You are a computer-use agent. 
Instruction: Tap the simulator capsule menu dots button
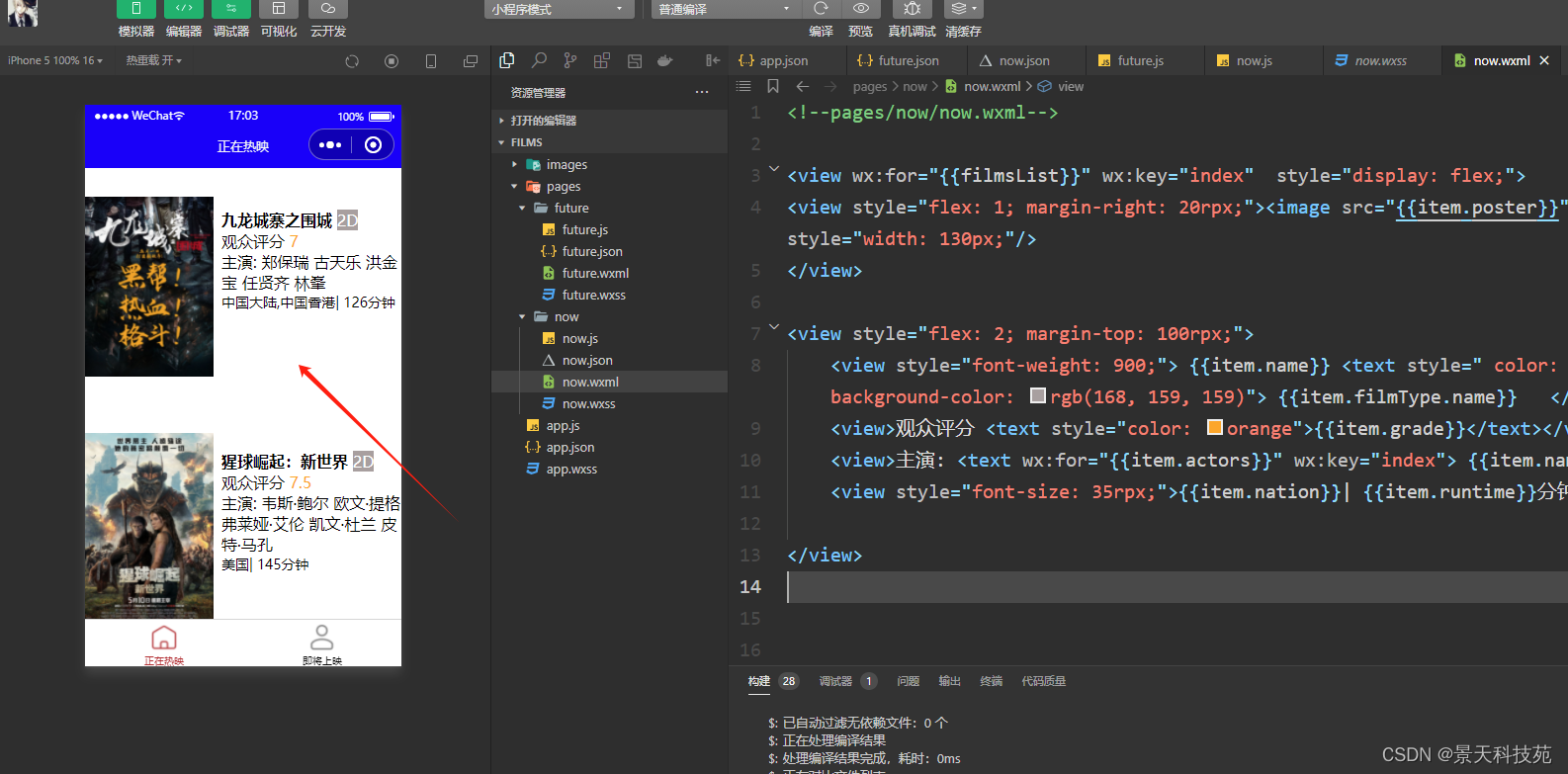[x=330, y=145]
